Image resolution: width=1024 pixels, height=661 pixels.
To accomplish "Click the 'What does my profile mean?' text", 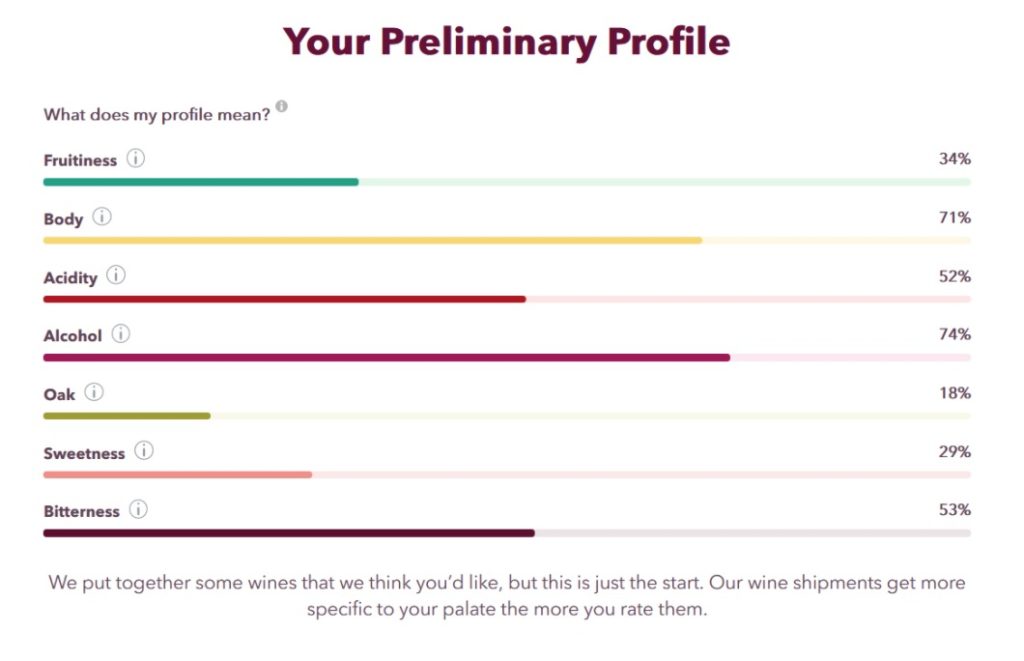I will (x=157, y=115).
